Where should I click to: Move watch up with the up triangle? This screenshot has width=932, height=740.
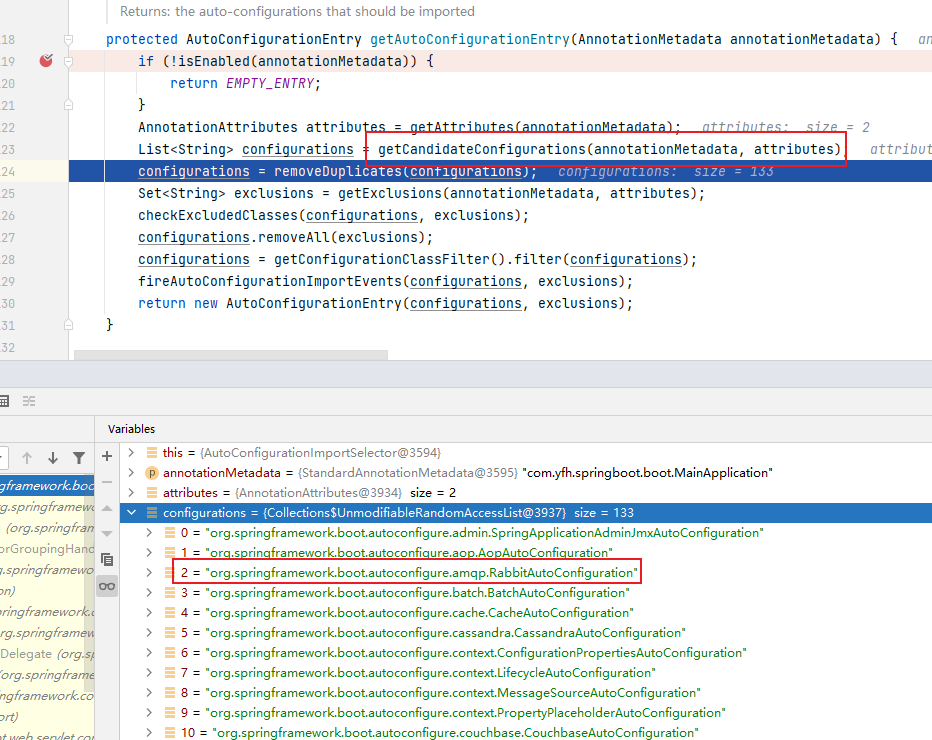(107, 508)
